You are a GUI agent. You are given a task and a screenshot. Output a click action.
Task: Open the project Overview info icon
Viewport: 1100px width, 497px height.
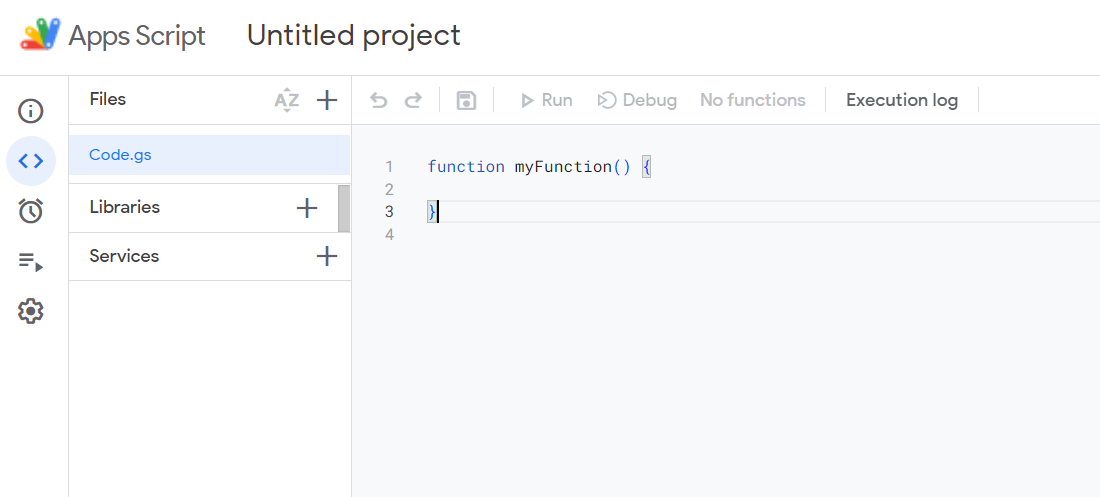click(31, 111)
